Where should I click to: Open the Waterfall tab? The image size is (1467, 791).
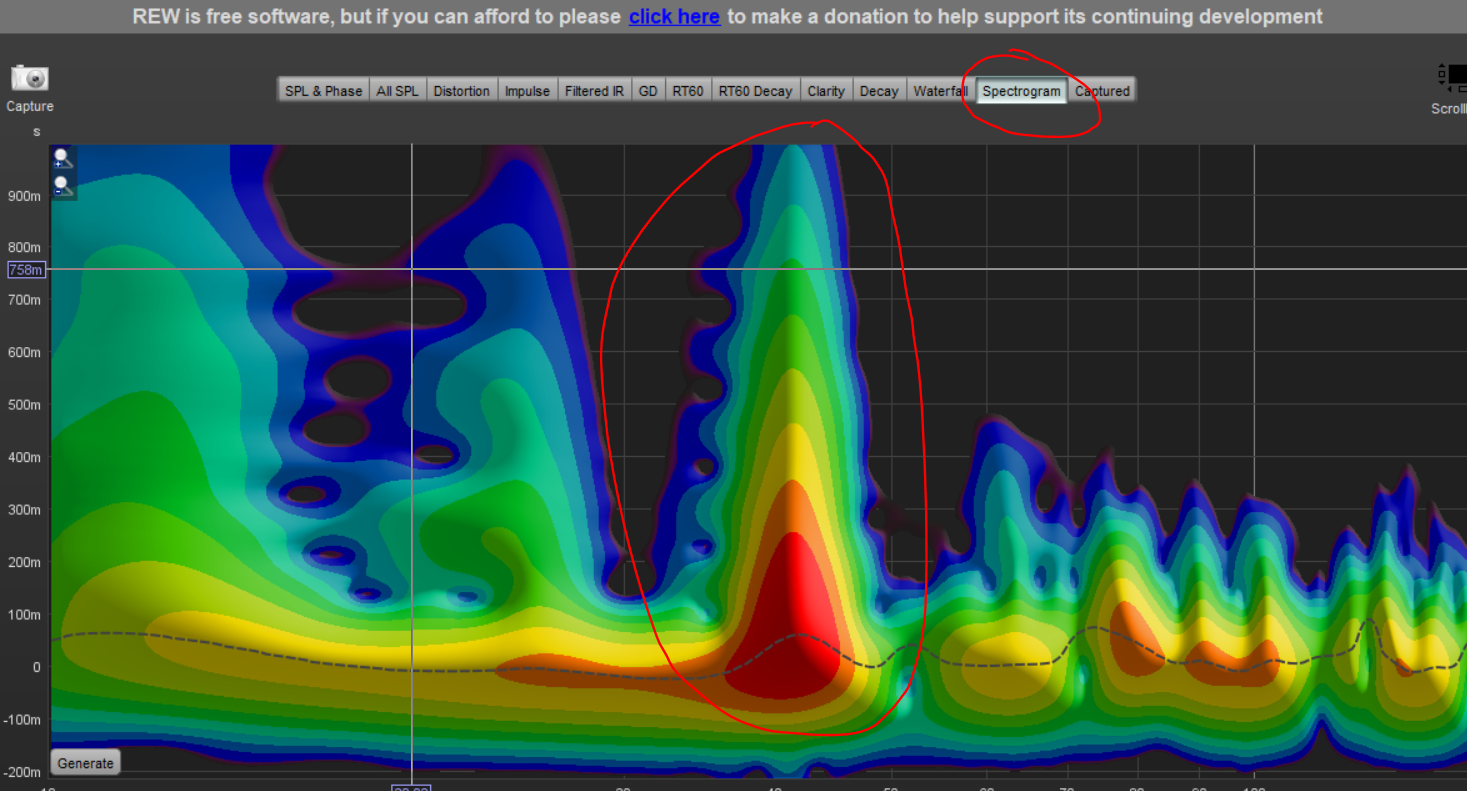click(940, 91)
